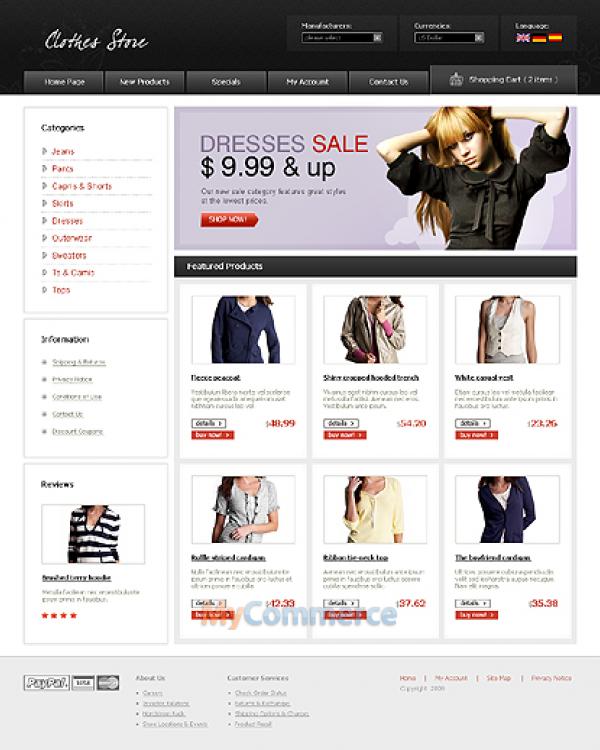Click the brushed terry hoodie review image

pyautogui.click(x=93, y=534)
